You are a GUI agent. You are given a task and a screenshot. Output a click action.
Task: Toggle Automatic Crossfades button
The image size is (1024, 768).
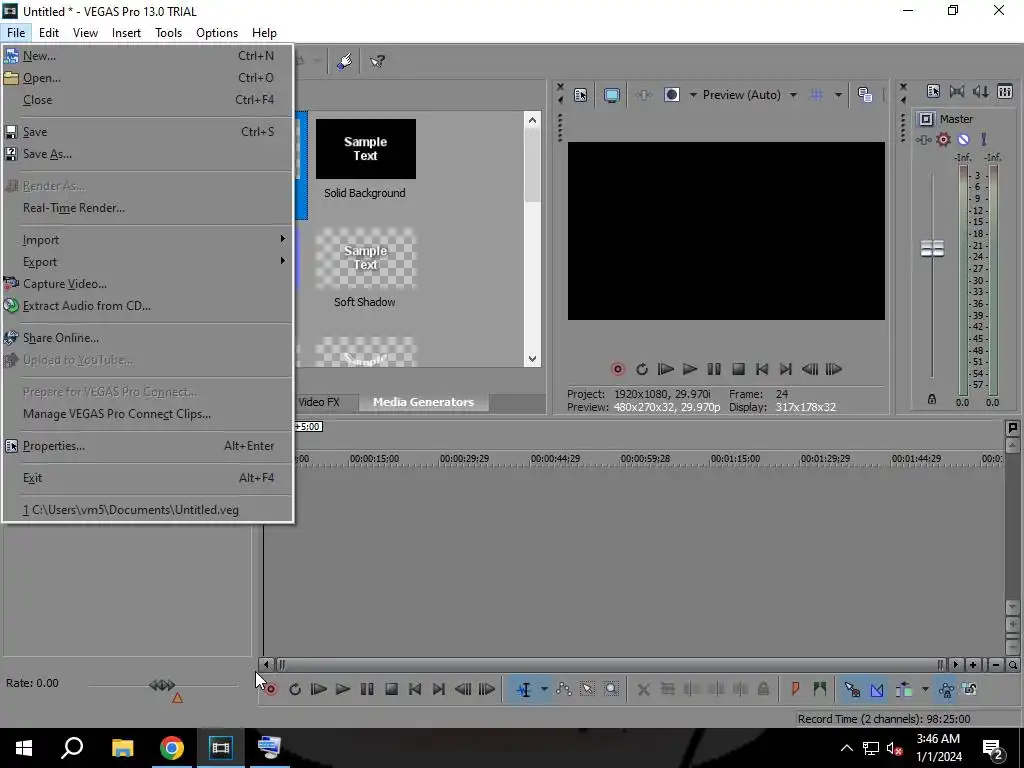coord(876,689)
